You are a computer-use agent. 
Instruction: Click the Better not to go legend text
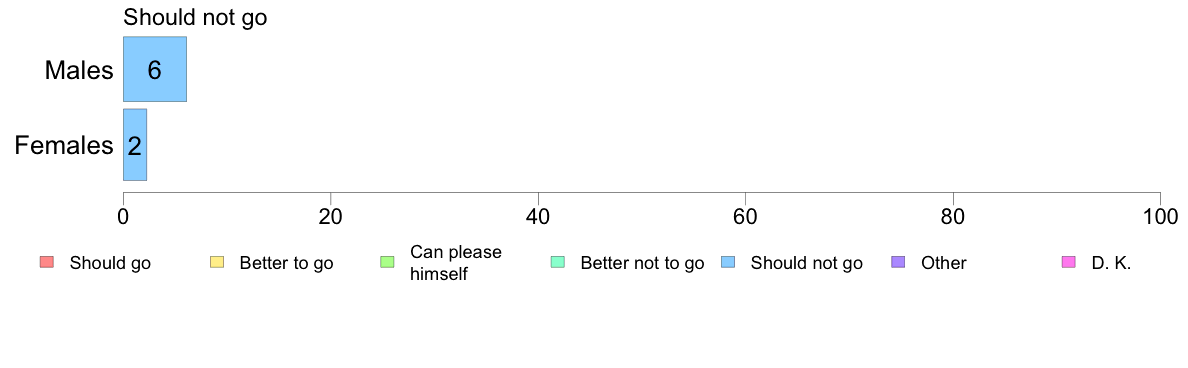(642, 264)
